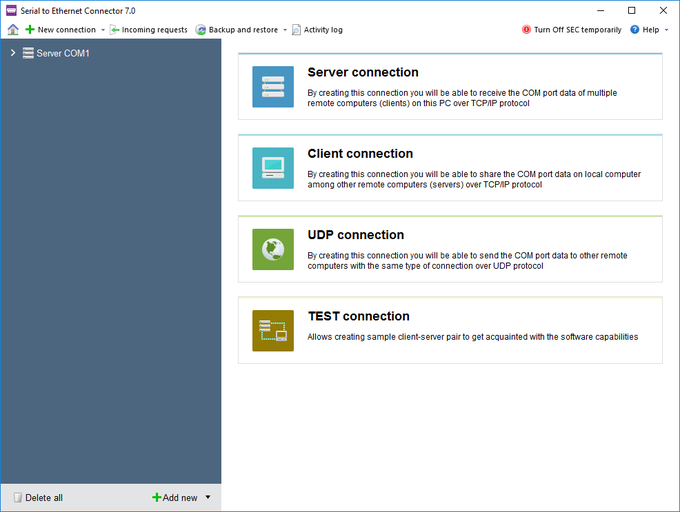The image size is (680, 512).
Task: Click the Activity log document icon
Action: (x=296, y=29)
